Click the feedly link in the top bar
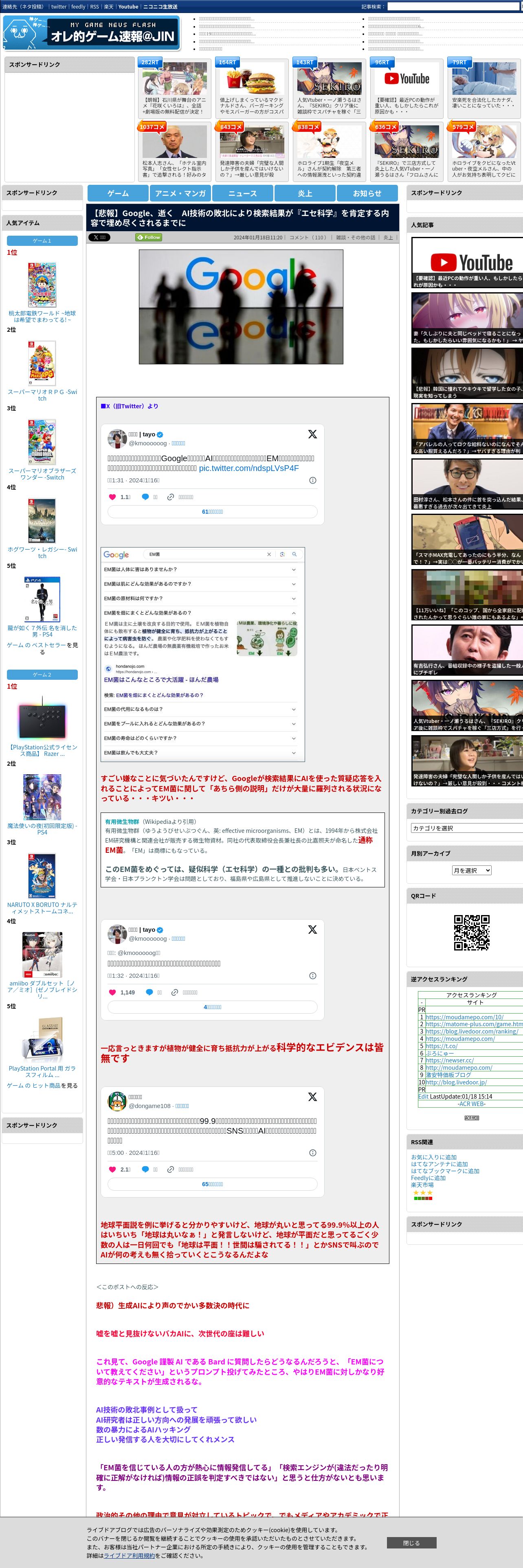Screen dimensions: 523x1568 click(79, 7)
